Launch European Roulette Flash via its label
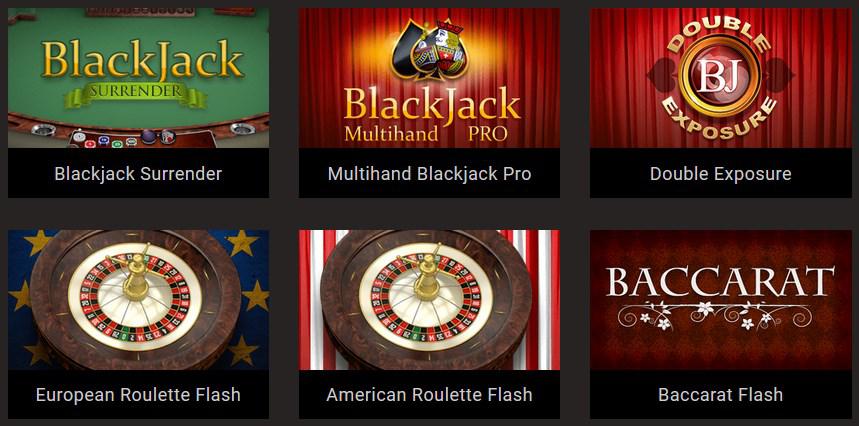The image size is (859, 426). click(x=138, y=394)
